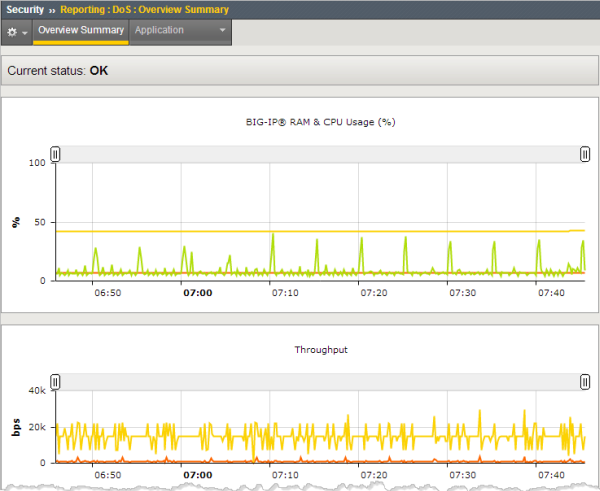This screenshot has width=600, height=491.
Task: Click right range handle on RAM & CPU chart
Action: (585, 154)
